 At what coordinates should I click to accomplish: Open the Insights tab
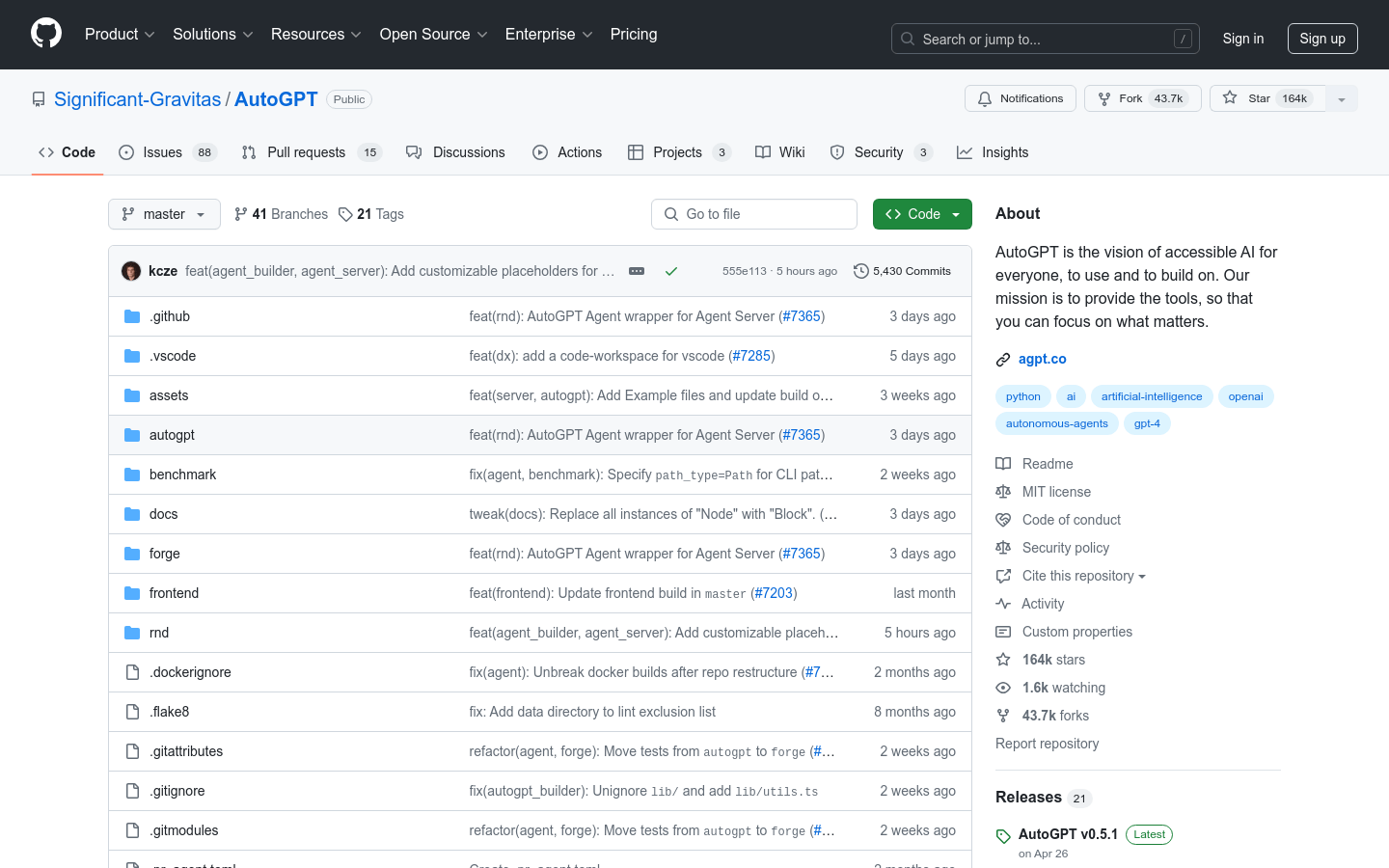(x=993, y=152)
